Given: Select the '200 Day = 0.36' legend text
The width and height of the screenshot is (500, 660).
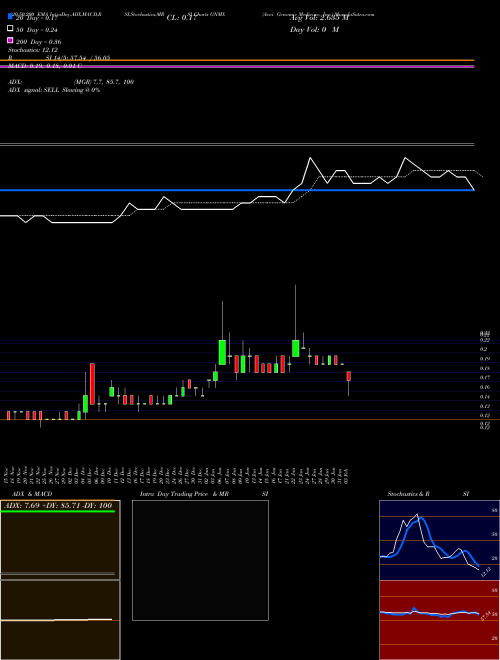Looking at the screenshot, I should click(x=38, y=42).
